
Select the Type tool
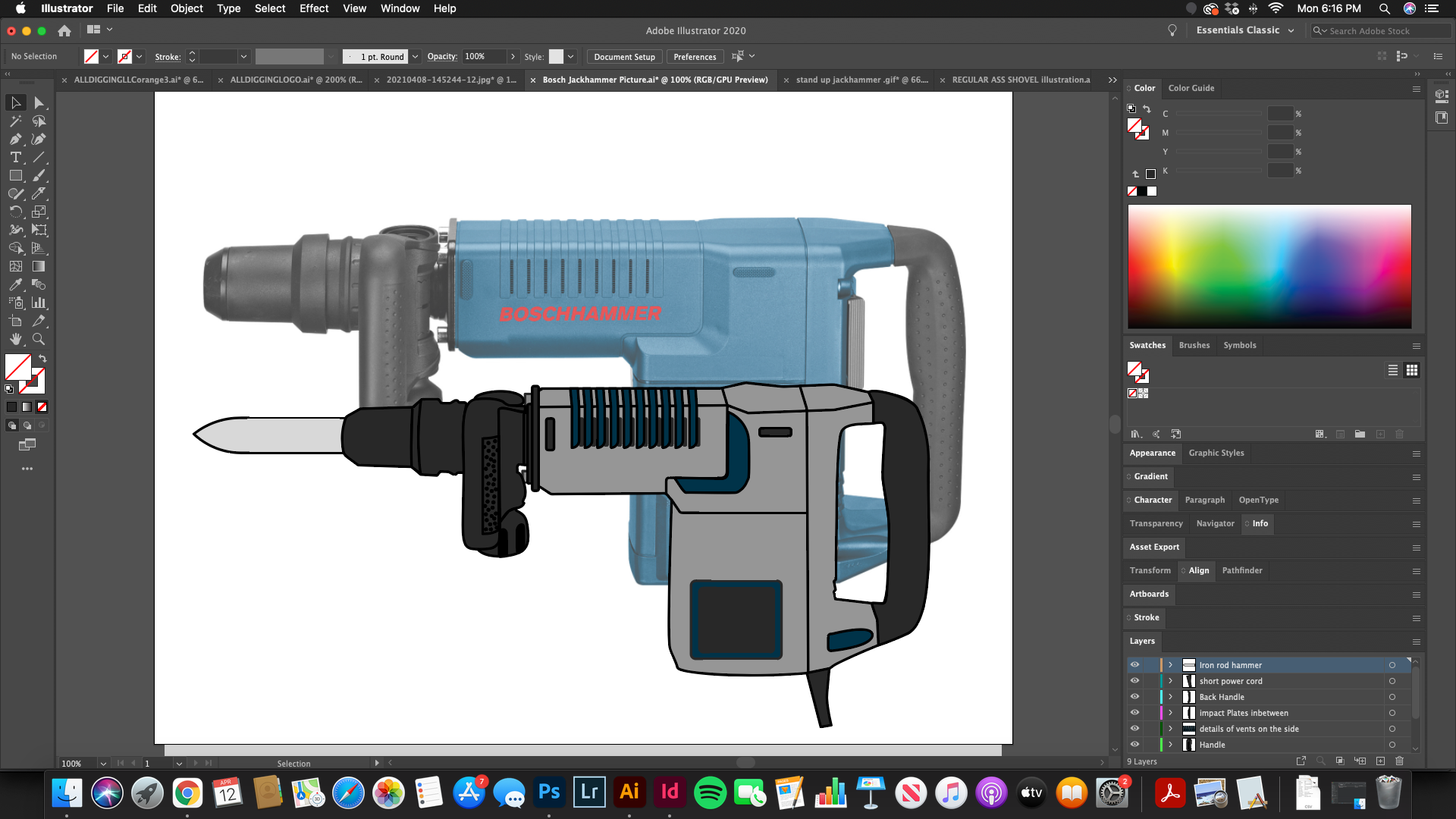16,158
